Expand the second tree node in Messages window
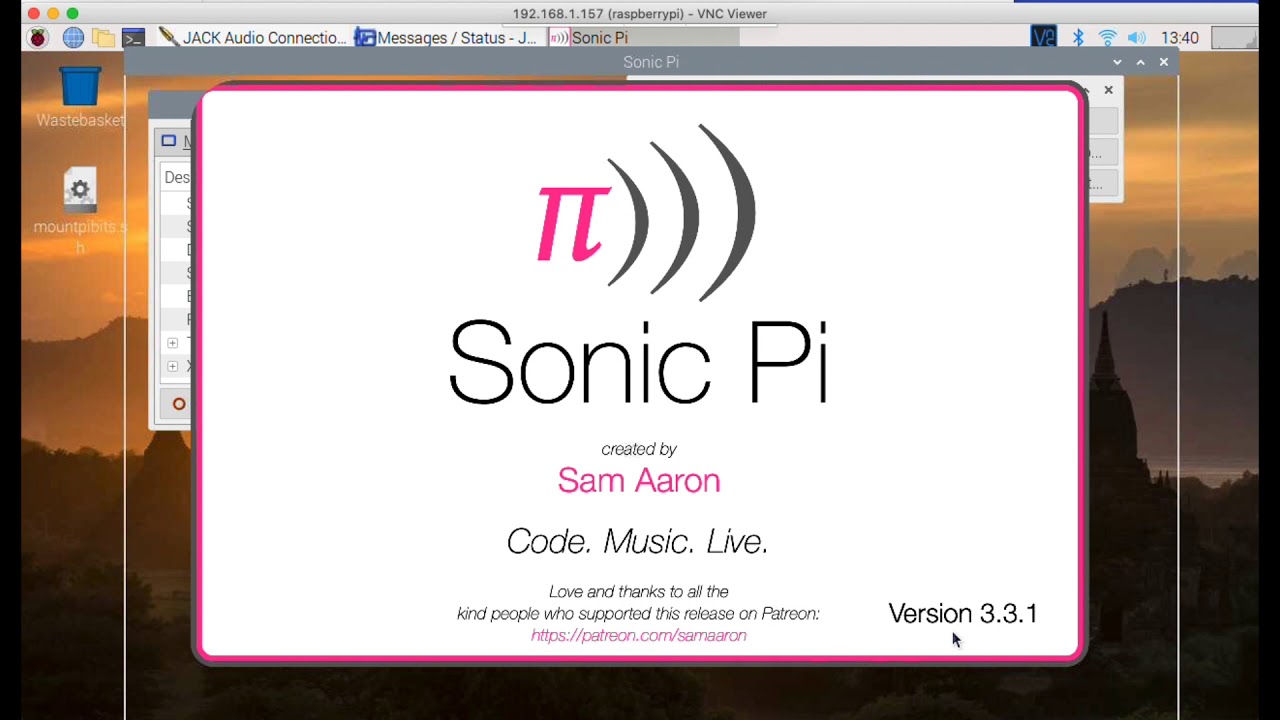This screenshot has width=1280, height=720. tap(172, 366)
